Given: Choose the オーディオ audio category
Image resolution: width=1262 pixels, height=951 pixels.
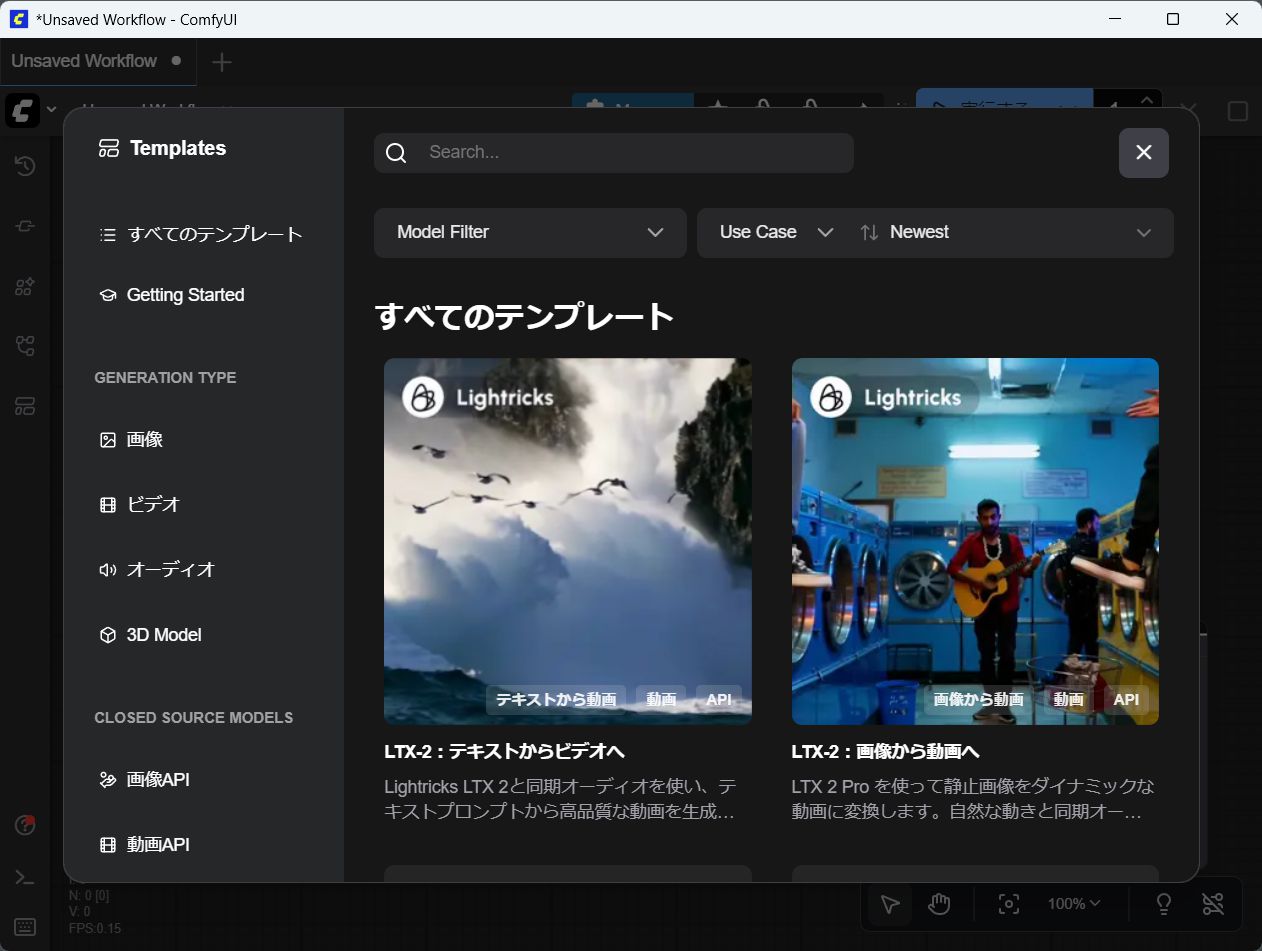Looking at the screenshot, I should pyautogui.click(x=170, y=570).
